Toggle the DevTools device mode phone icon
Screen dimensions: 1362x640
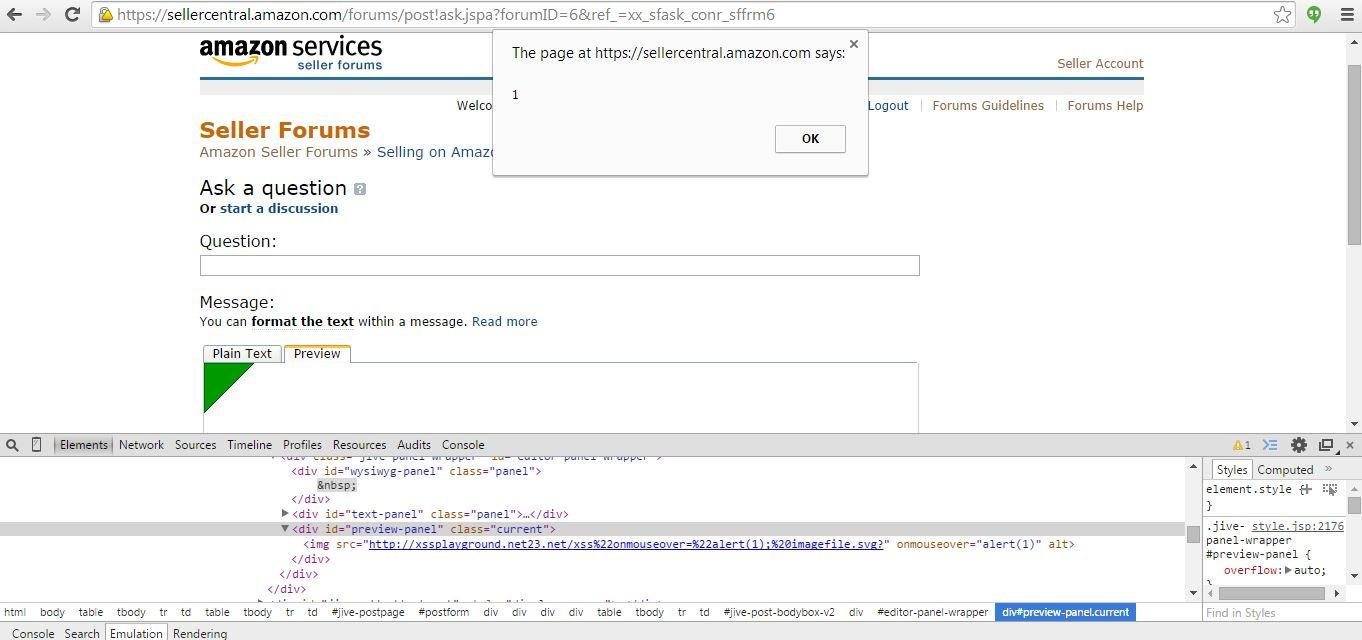36,445
